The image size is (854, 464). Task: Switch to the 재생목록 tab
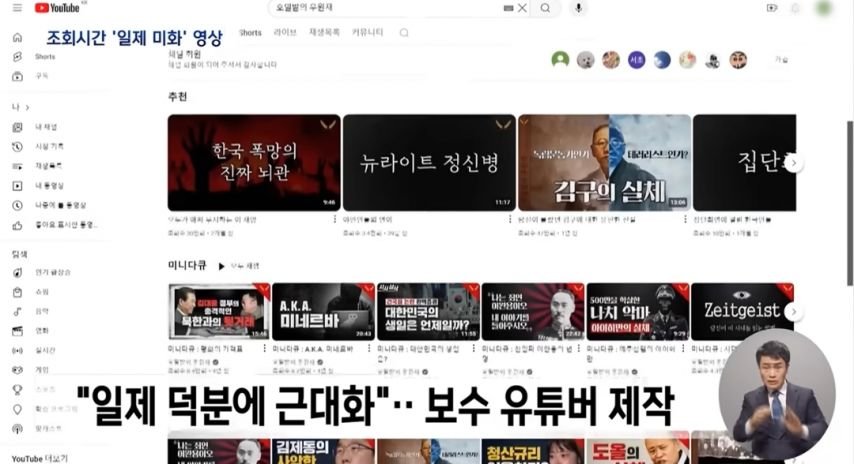pyautogui.click(x=325, y=33)
